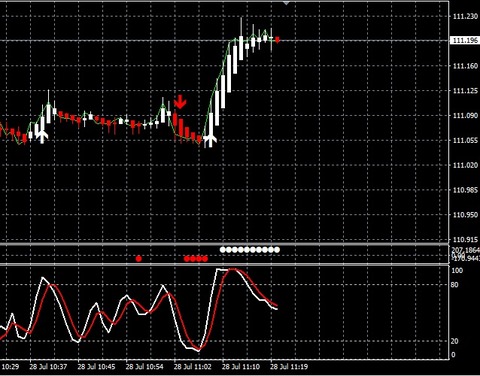Click the chart shift triangle at top
The width and height of the screenshot is (480, 376).
tap(286, 3)
